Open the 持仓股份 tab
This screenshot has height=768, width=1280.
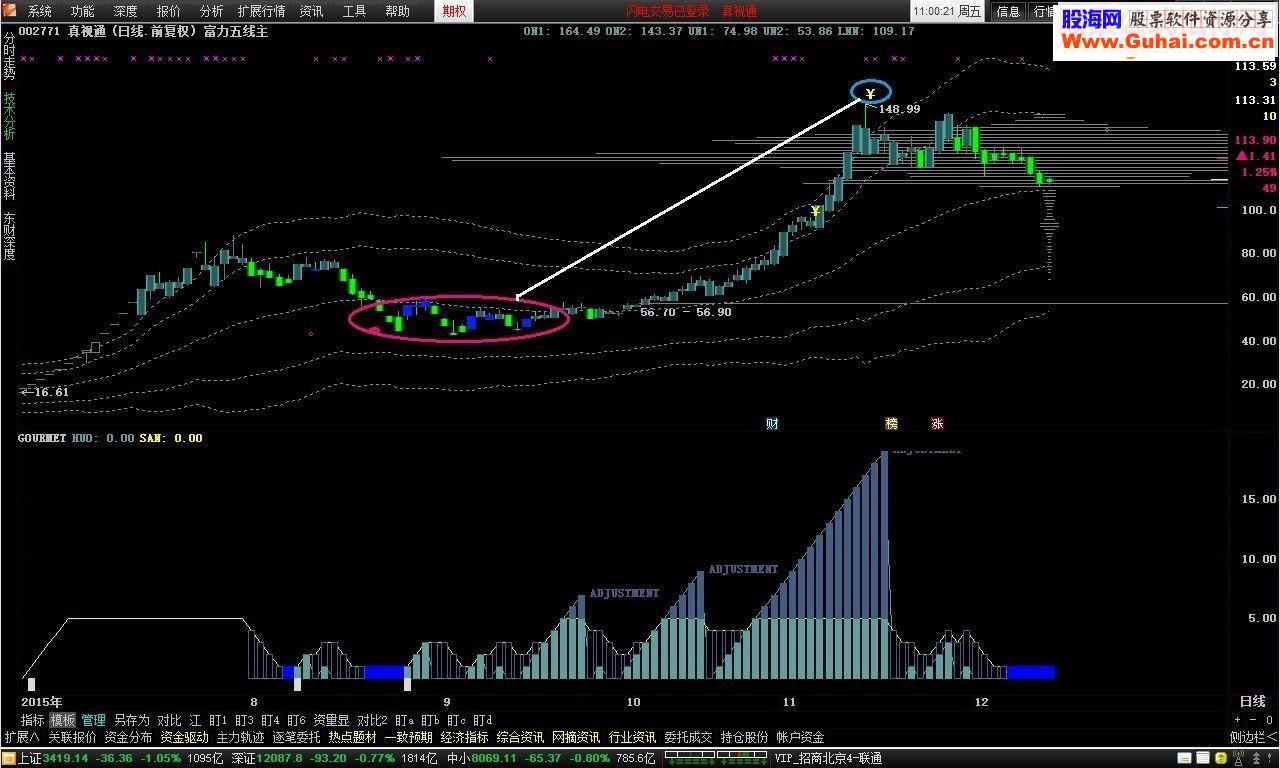pyautogui.click(x=744, y=737)
